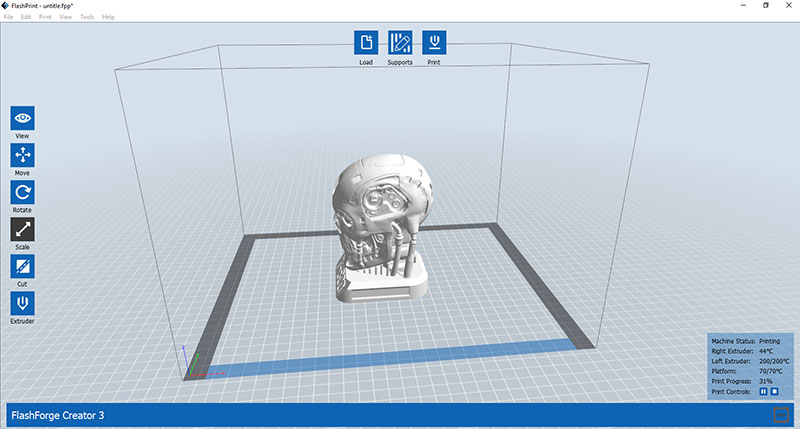Click the 'Platform:' label
The height and width of the screenshot is (429, 800).
(724, 371)
